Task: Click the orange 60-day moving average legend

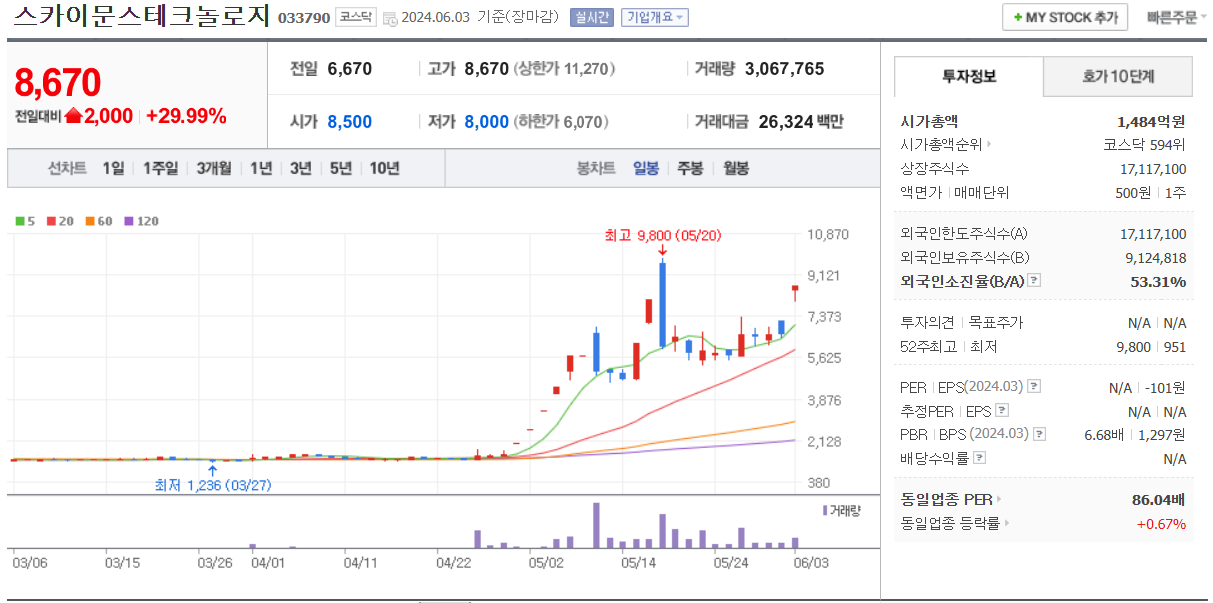Action: [x=98, y=221]
